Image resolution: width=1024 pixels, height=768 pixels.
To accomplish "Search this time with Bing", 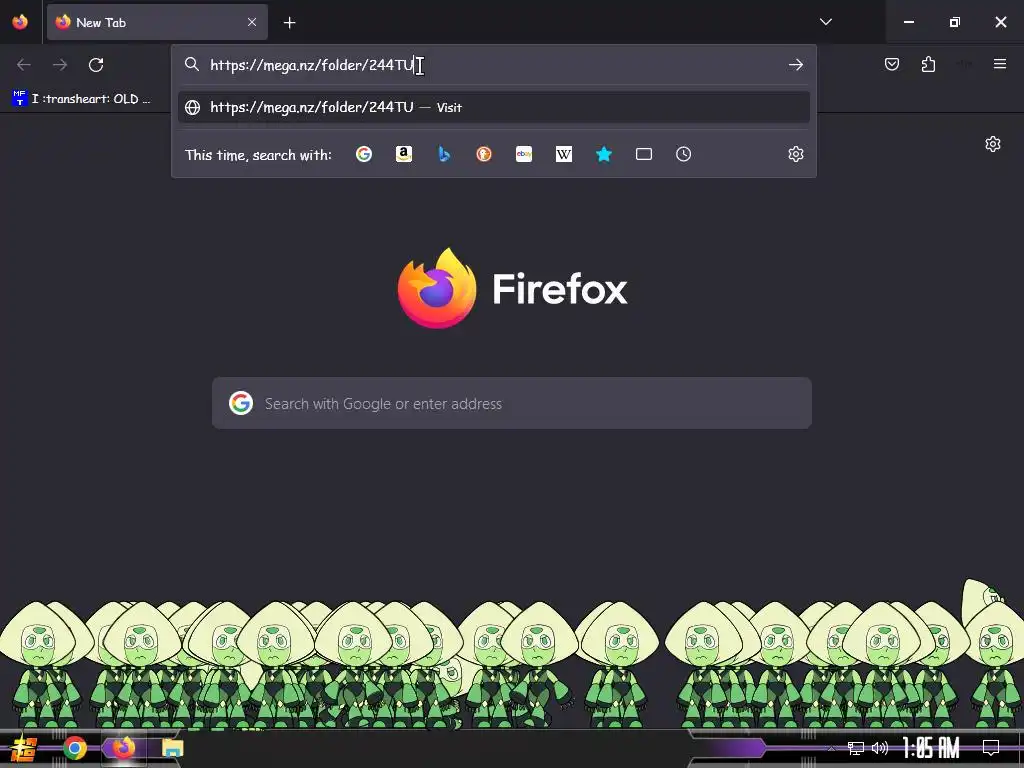I will (x=444, y=154).
